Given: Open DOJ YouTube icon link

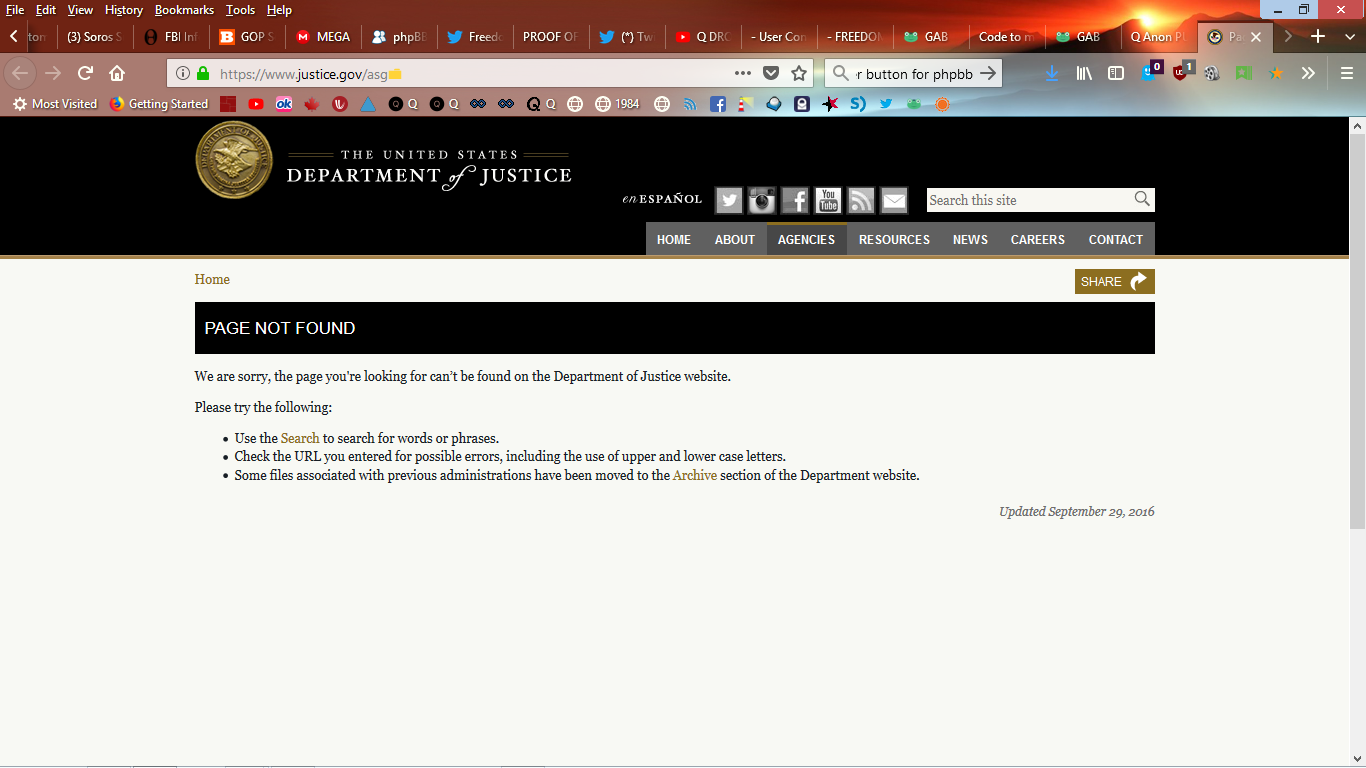Looking at the screenshot, I should [828, 200].
